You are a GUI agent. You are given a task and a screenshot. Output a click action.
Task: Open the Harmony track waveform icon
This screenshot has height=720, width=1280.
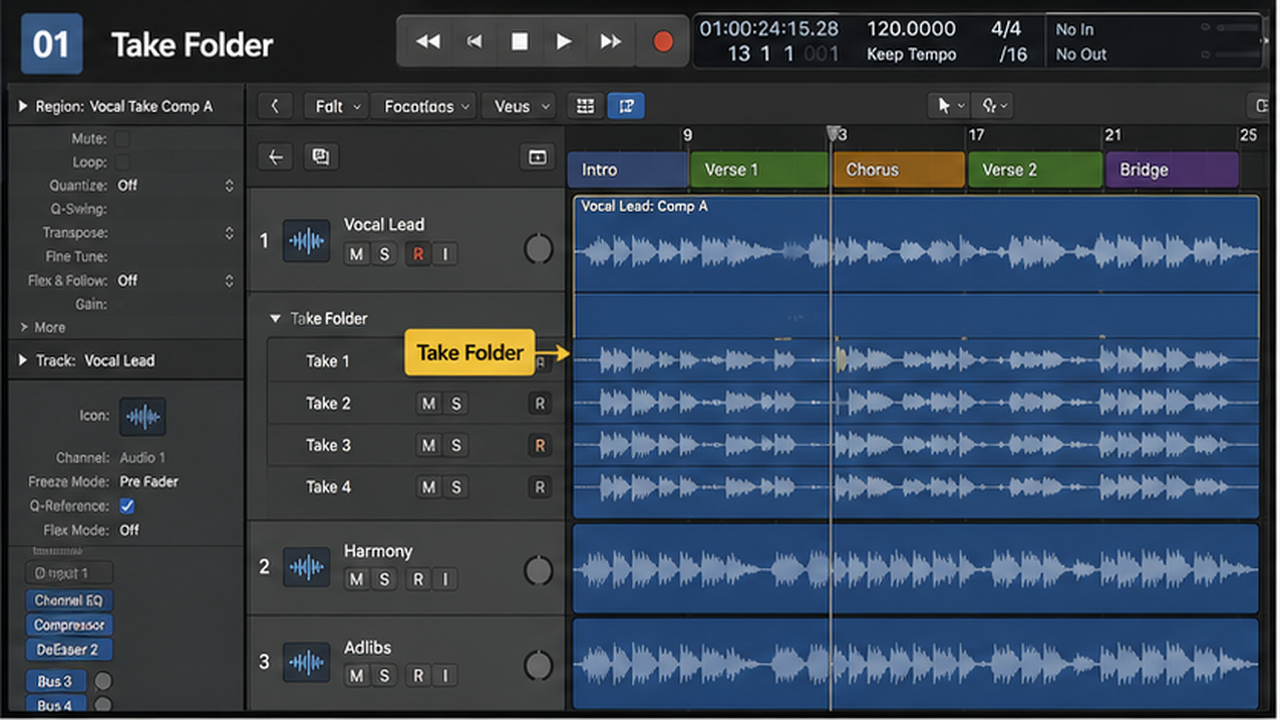307,567
